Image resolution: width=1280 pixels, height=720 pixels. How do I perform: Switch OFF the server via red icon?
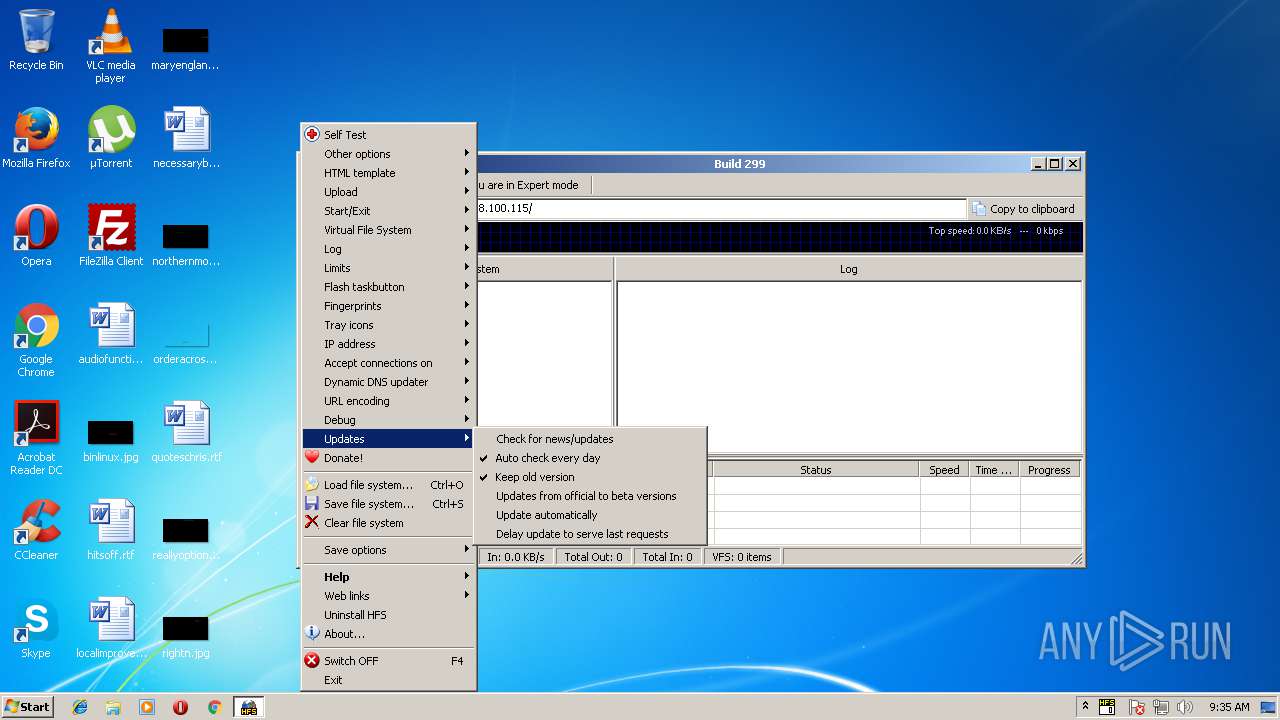point(389,661)
